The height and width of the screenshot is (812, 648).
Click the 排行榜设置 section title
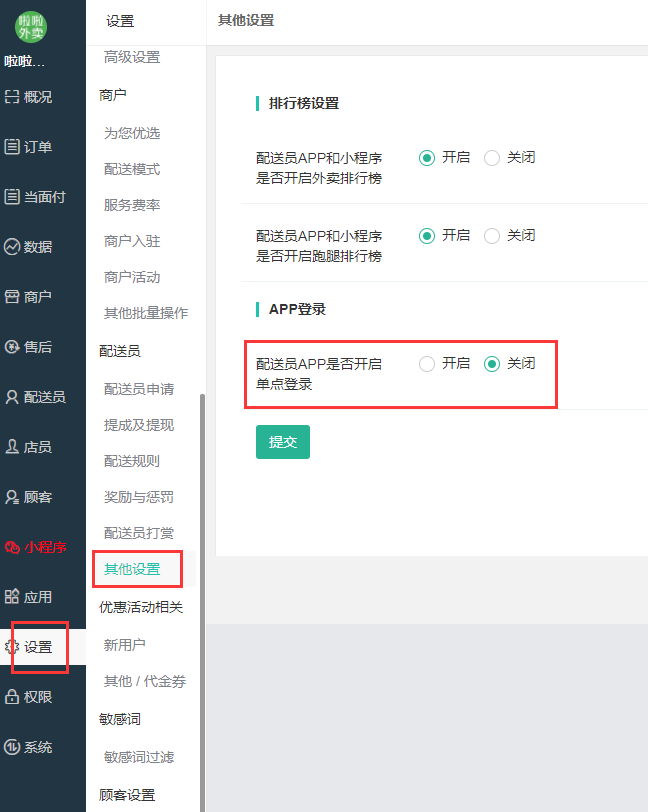tap(304, 104)
